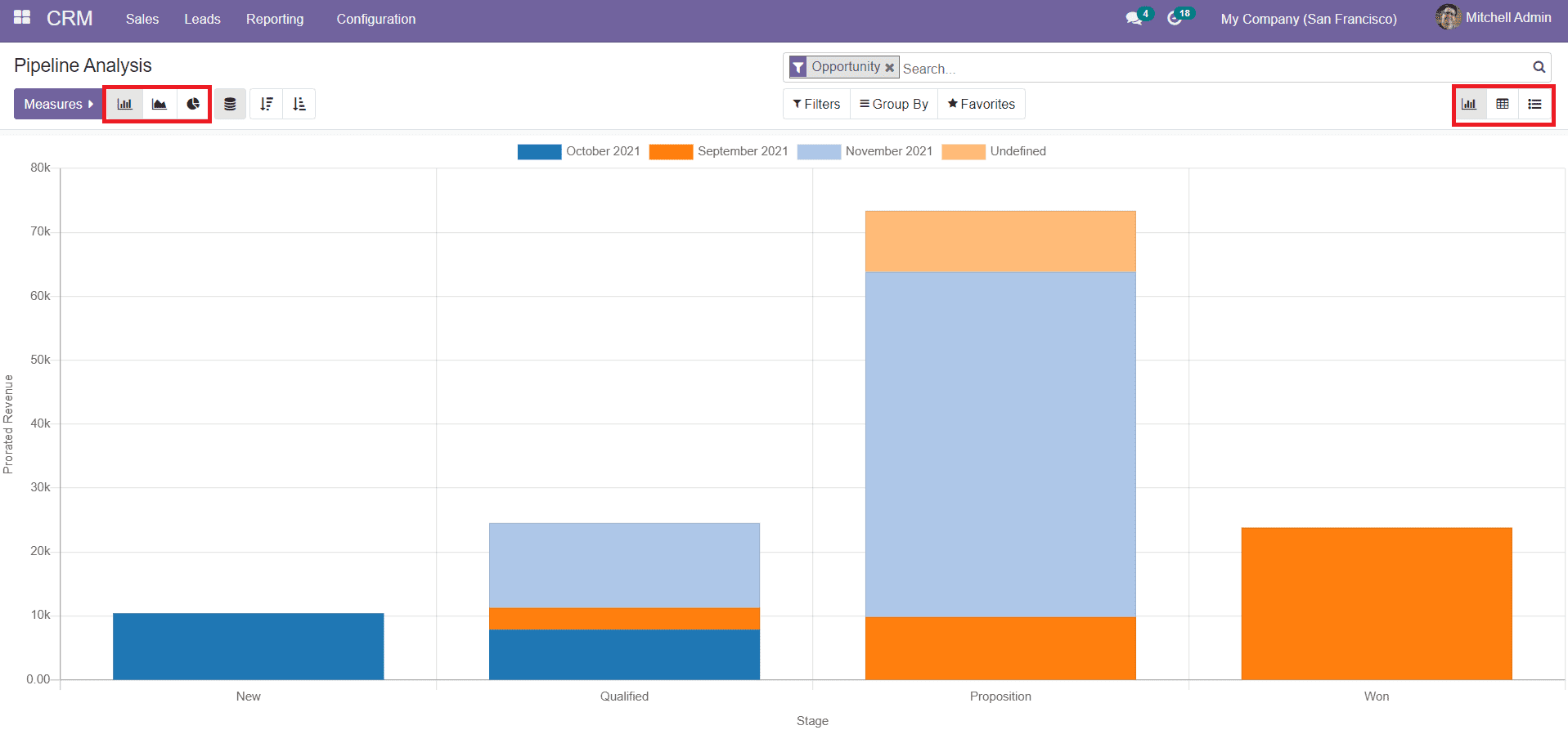Click the Proposition axis label
The height and width of the screenshot is (730, 1568).
click(1000, 696)
